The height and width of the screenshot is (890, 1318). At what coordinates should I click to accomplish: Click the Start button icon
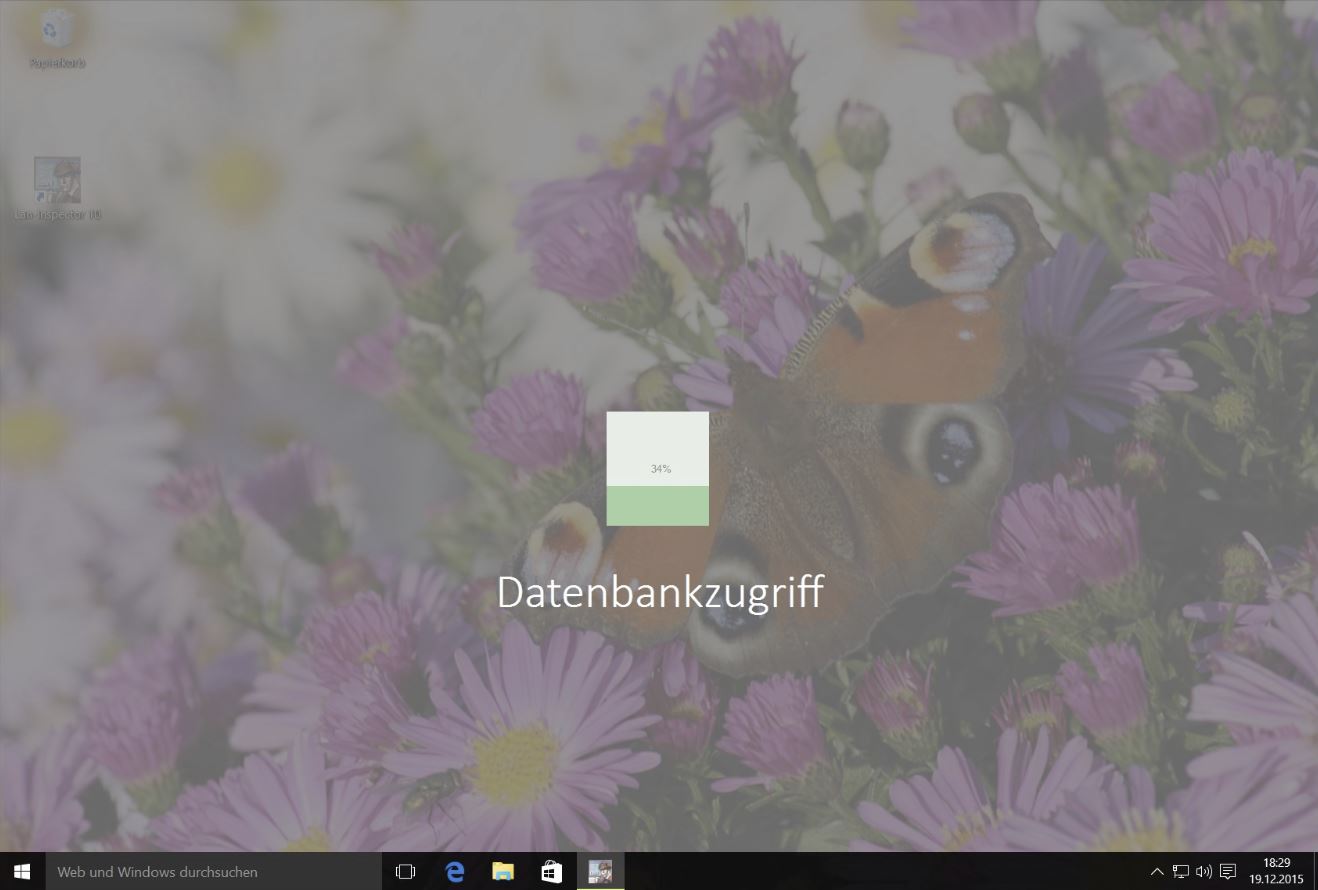20,871
